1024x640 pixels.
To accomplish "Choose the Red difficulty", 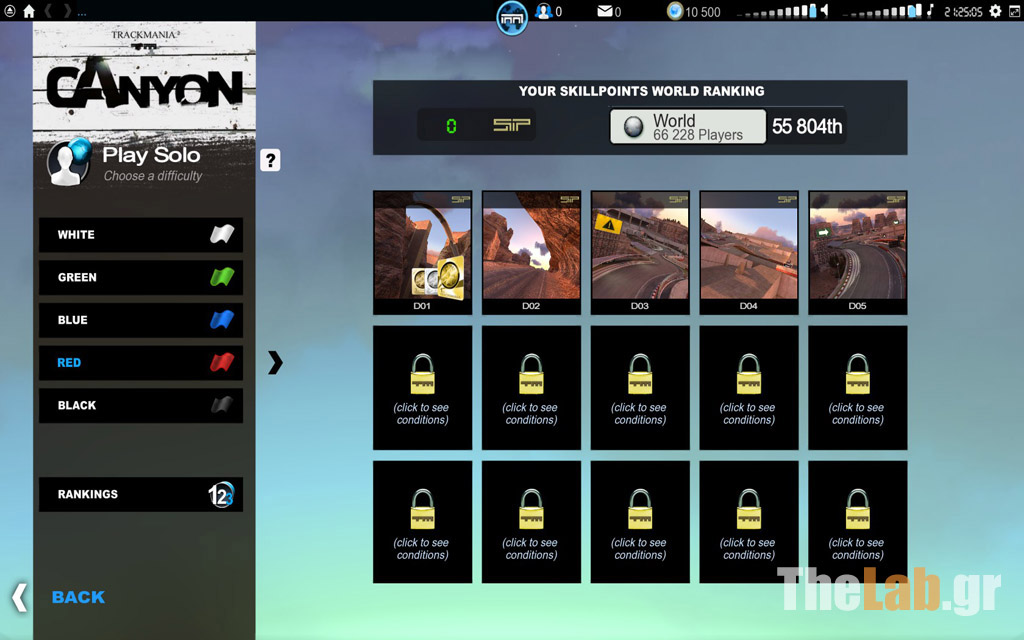I will pyautogui.click(x=141, y=363).
